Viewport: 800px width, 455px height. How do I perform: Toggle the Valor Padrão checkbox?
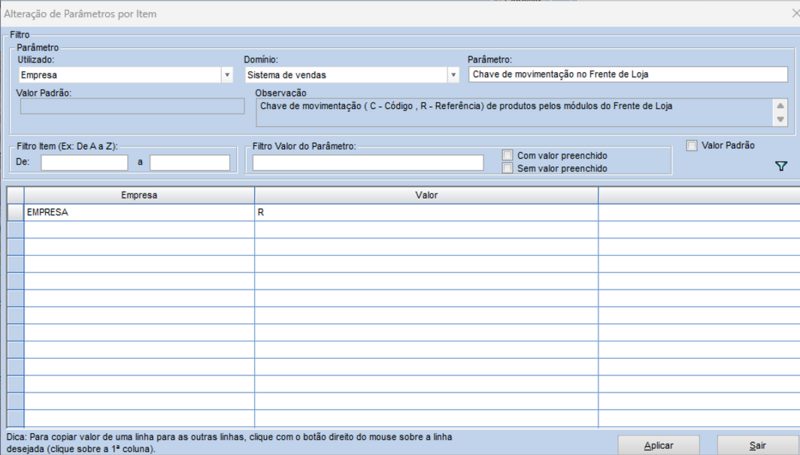coord(692,146)
